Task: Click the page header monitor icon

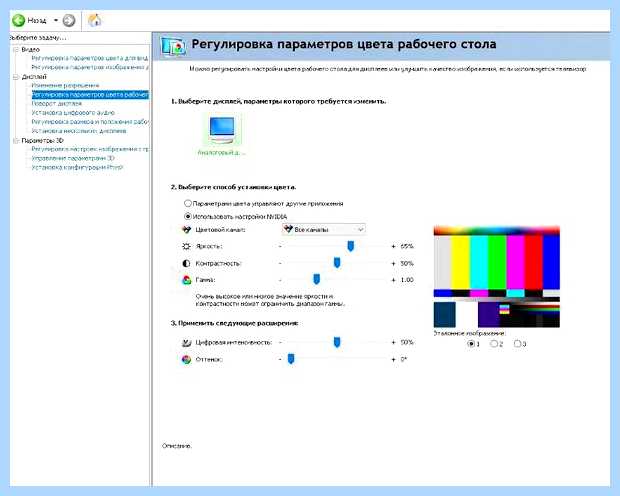Action: point(173,46)
